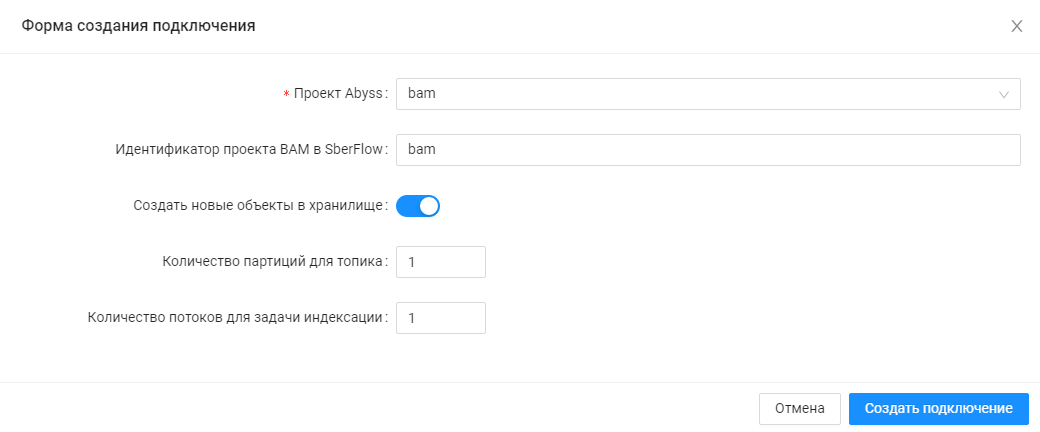Close the connection creation form dialog
Image resolution: width=1040 pixels, height=432 pixels.
coord(1016,26)
